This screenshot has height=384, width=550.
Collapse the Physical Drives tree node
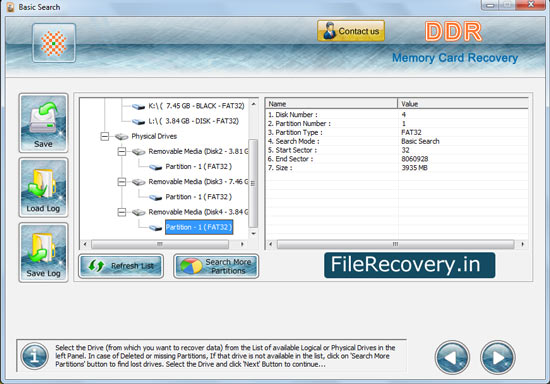tap(105, 136)
